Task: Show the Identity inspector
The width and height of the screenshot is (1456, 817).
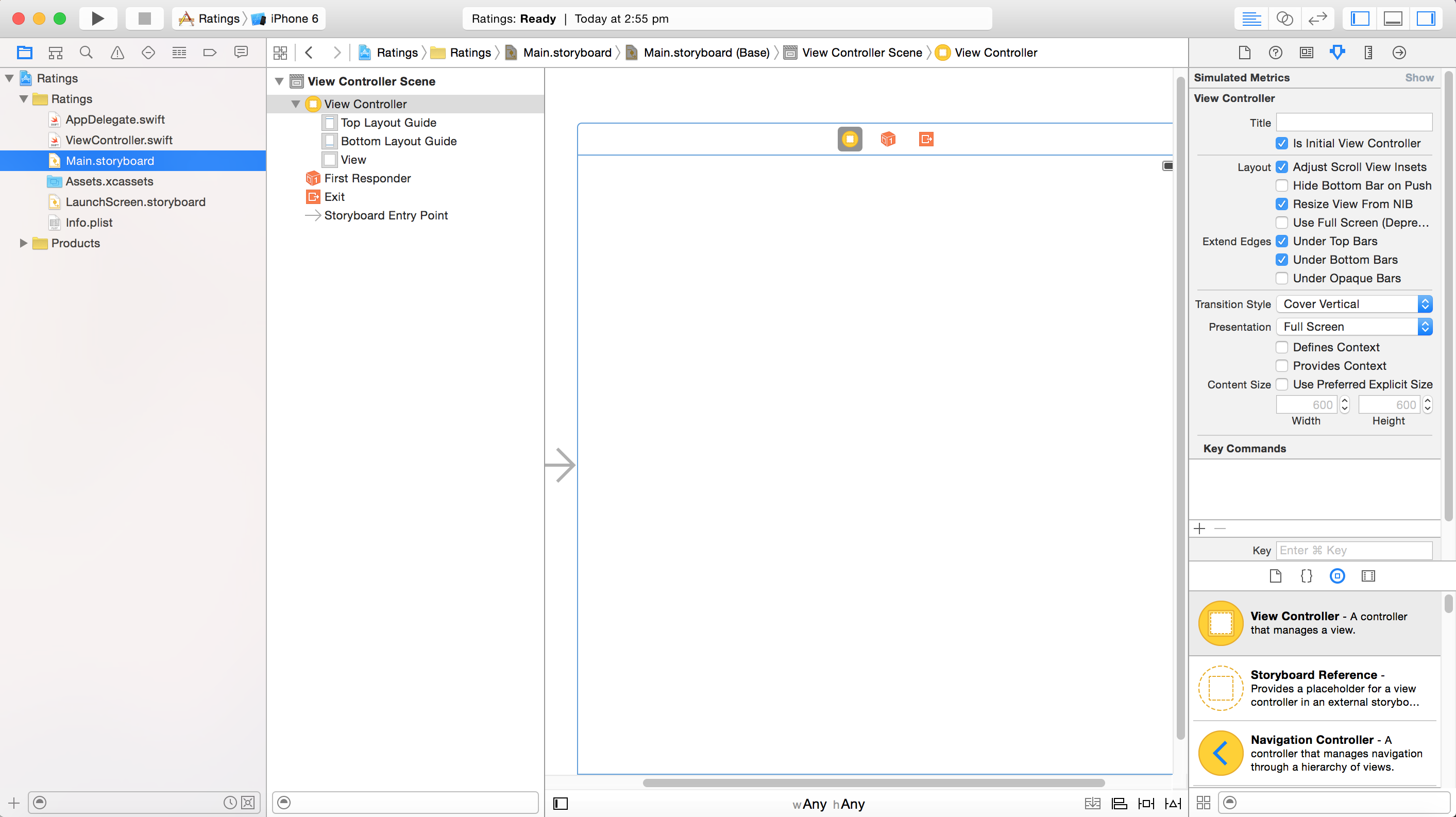Action: [1307, 53]
